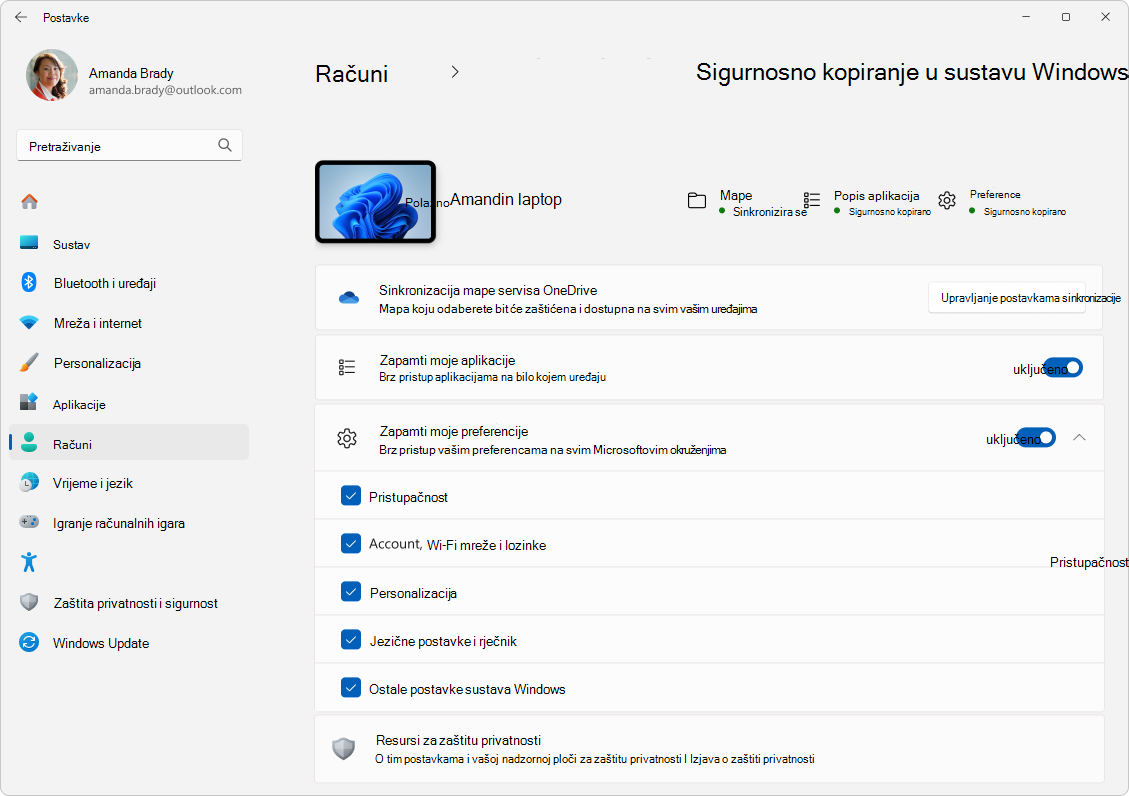Click the Računi breadcrumb heading
Screen dimensions: 1129x796
pos(351,73)
